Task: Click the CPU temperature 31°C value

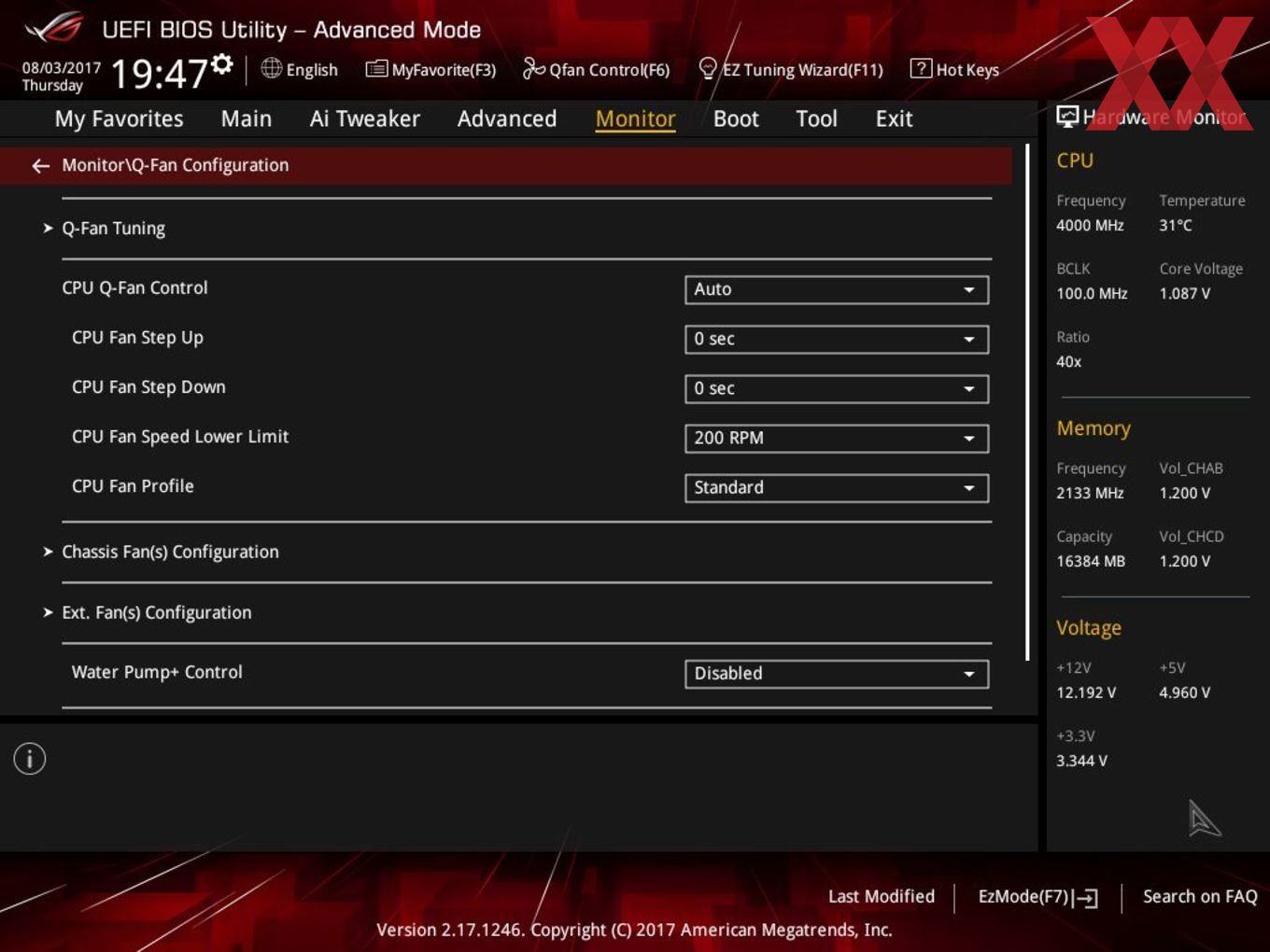Action: 1176,225
